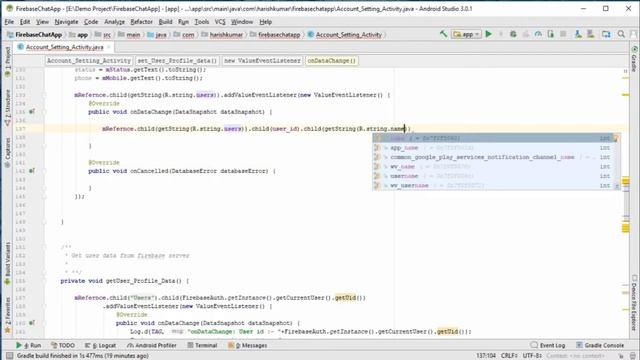Open the Edit menu
This screenshot has height=360, width=640.
[25, 22]
